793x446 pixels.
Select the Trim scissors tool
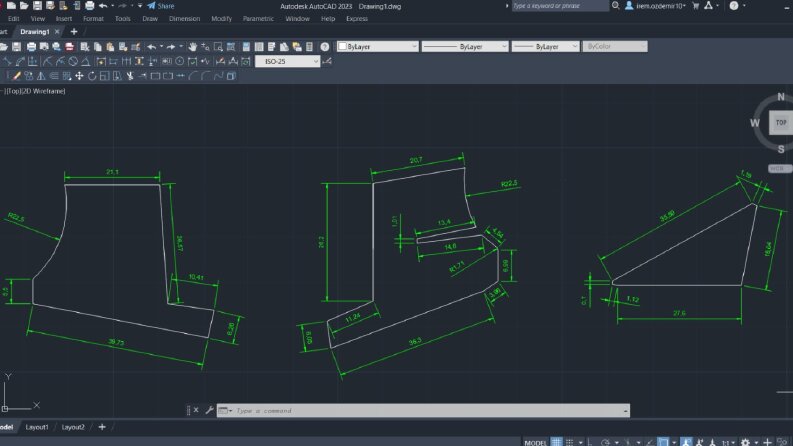pos(130,76)
